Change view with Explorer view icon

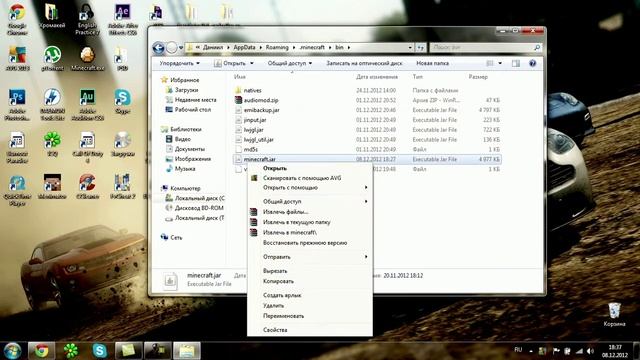click(490, 63)
